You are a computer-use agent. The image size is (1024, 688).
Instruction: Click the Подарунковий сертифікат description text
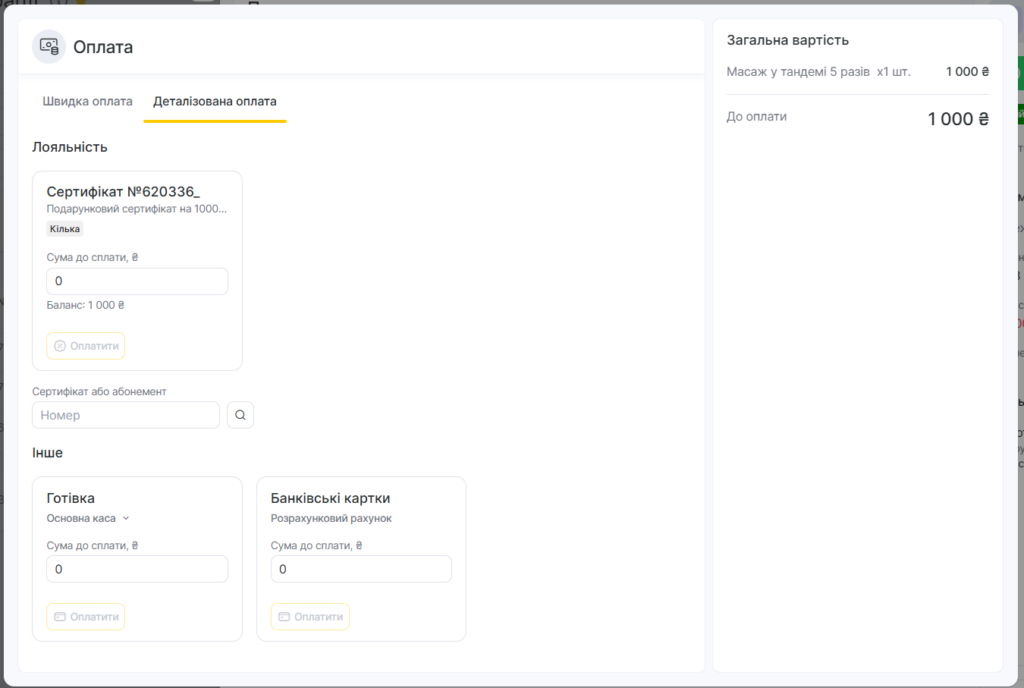pos(137,209)
